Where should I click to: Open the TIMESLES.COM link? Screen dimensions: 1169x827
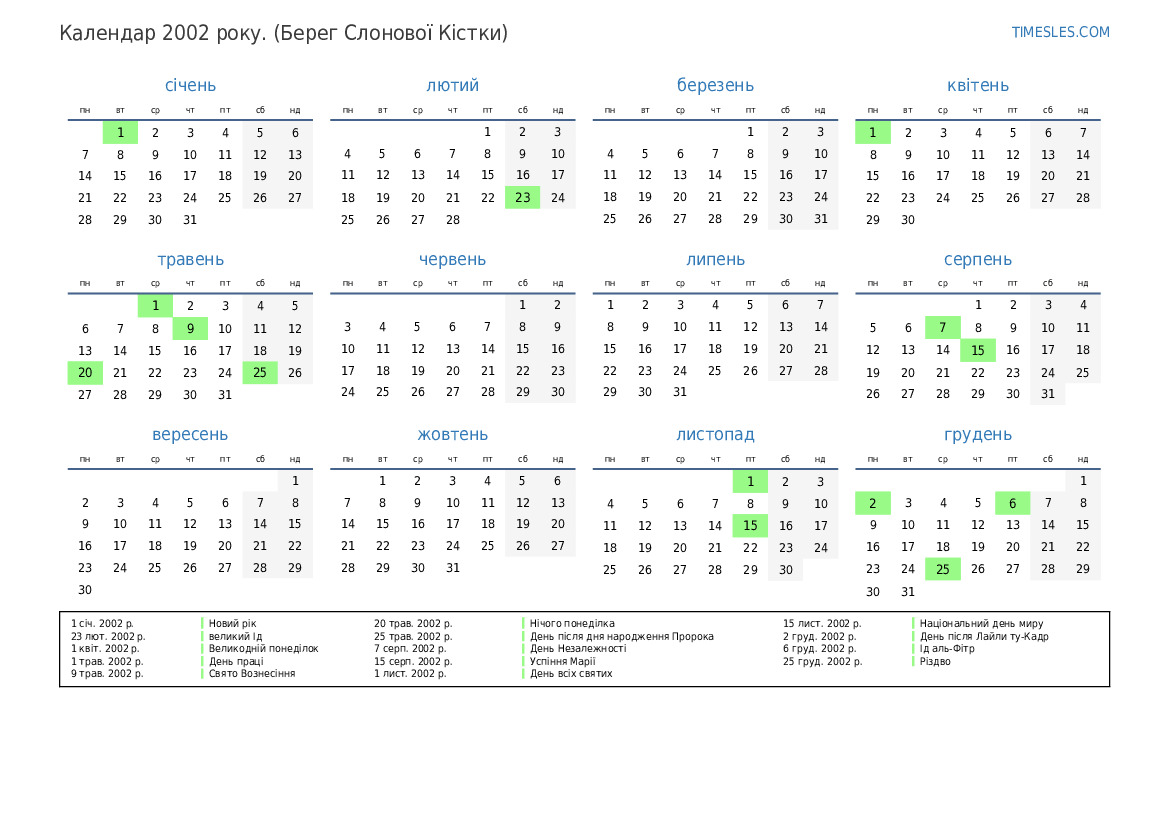(x=1060, y=32)
